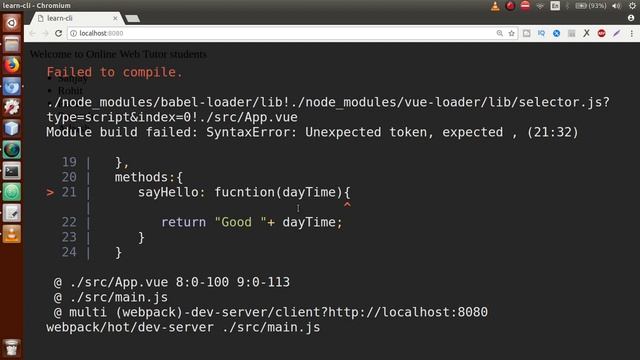The image size is (640, 360).
Task: Click the 'sayHello: fucntion(dayTime){' code line
Action: click(244, 192)
